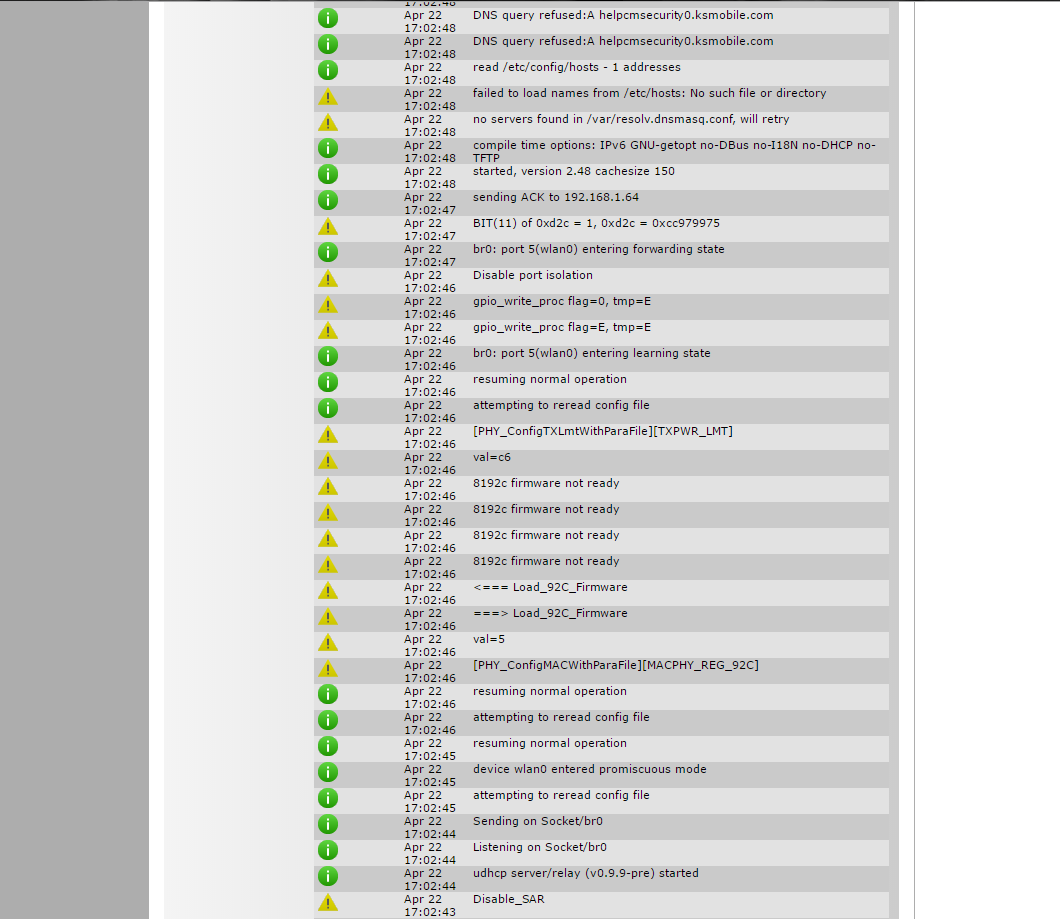
Task: Click warning icon beside '[MACPHY_REG_92C]' entry
Action: [328, 669]
